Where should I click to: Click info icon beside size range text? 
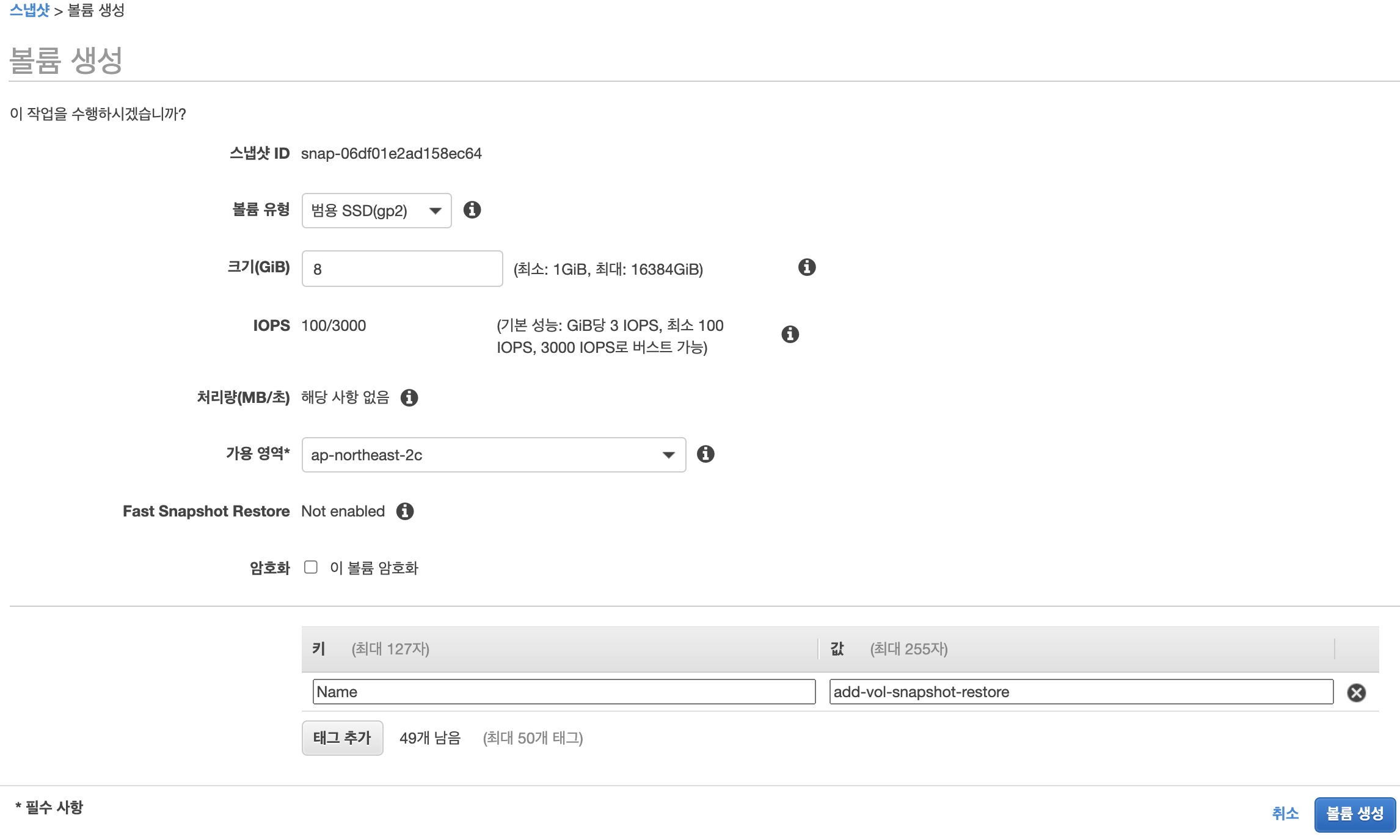[x=807, y=267]
